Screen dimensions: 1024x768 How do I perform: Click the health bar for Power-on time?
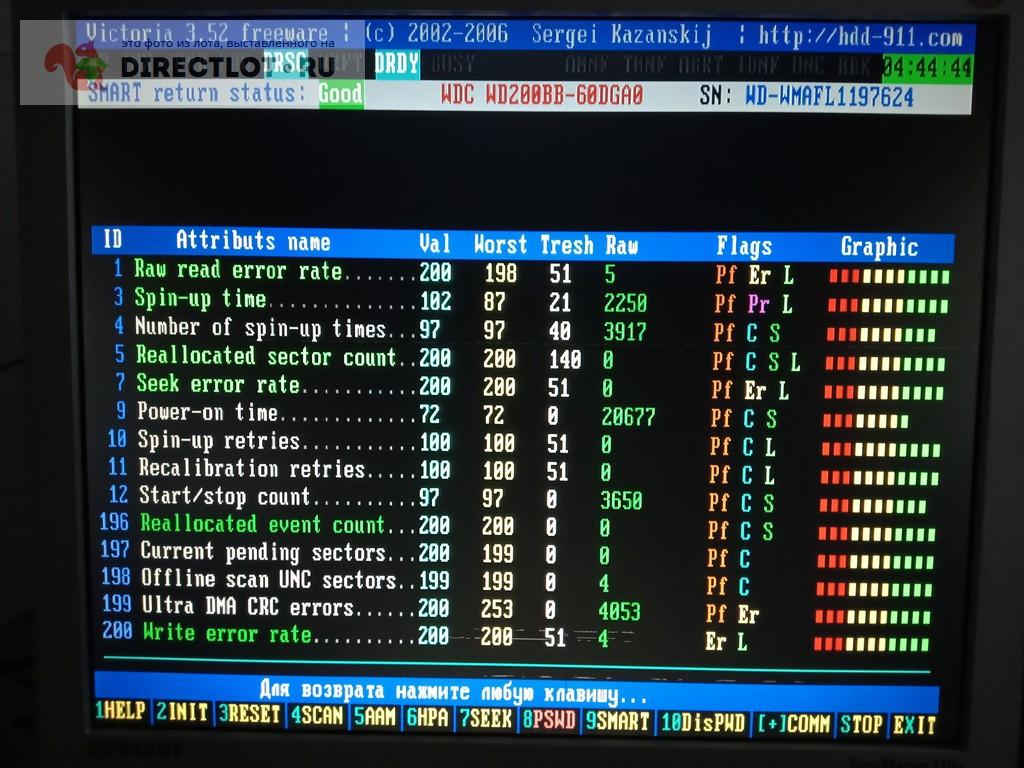[x=865, y=421]
